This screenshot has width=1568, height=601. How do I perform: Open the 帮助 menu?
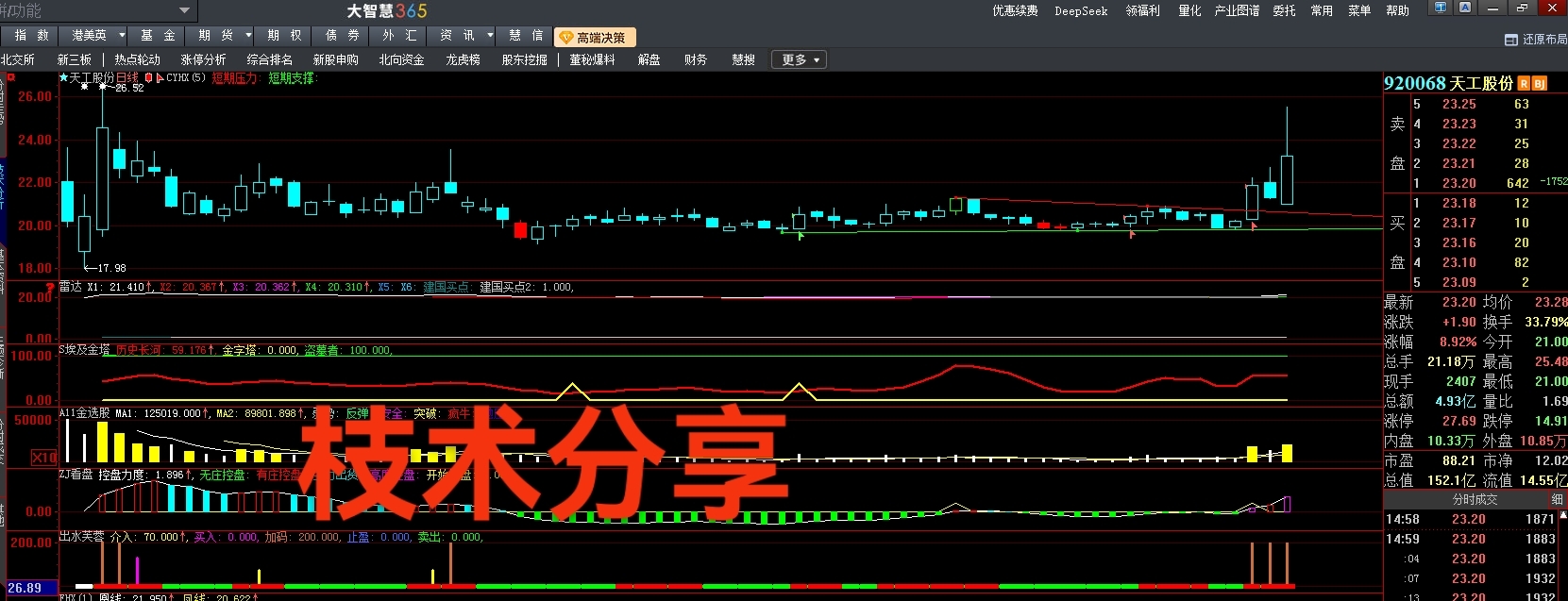pos(1397,10)
